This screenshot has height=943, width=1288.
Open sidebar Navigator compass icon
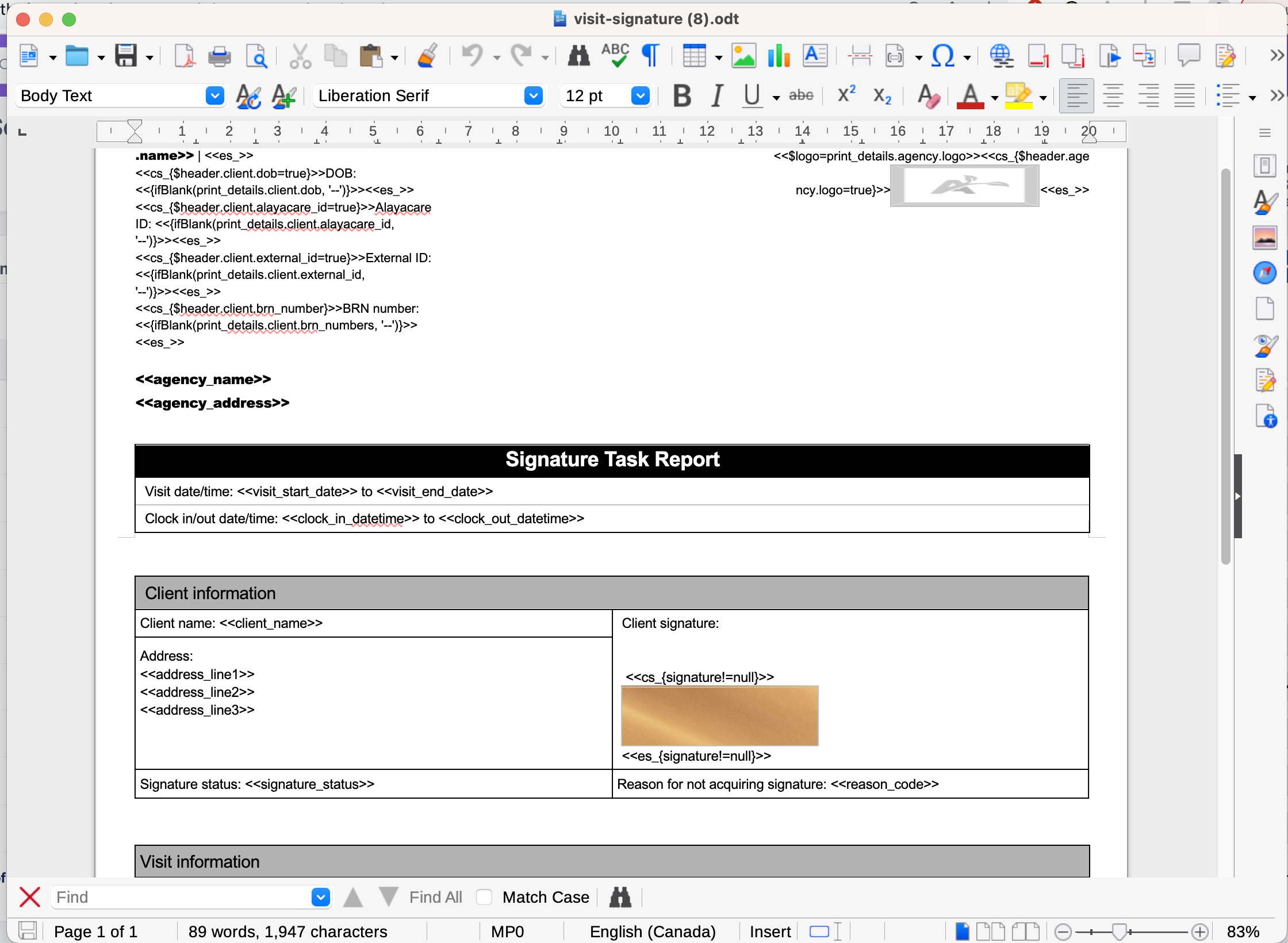[x=1265, y=273]
